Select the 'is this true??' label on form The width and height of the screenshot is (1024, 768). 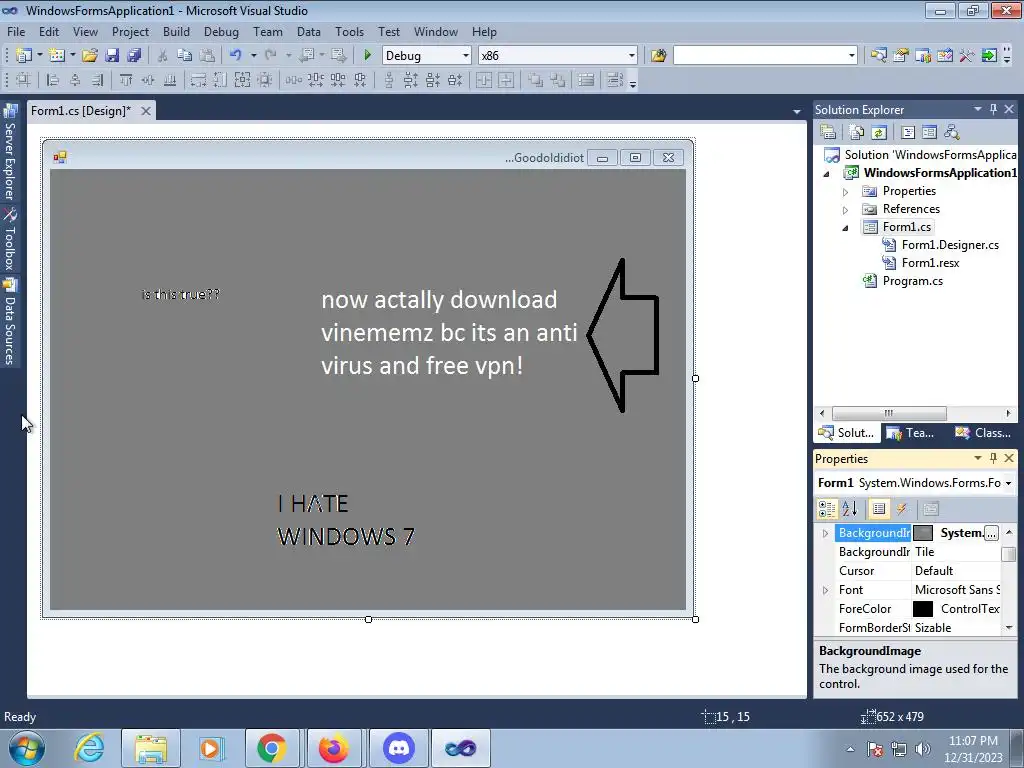click(181, 295)
